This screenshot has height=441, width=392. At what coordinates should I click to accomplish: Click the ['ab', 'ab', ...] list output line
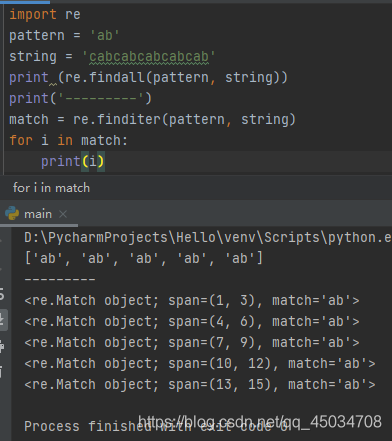(144, 258)
